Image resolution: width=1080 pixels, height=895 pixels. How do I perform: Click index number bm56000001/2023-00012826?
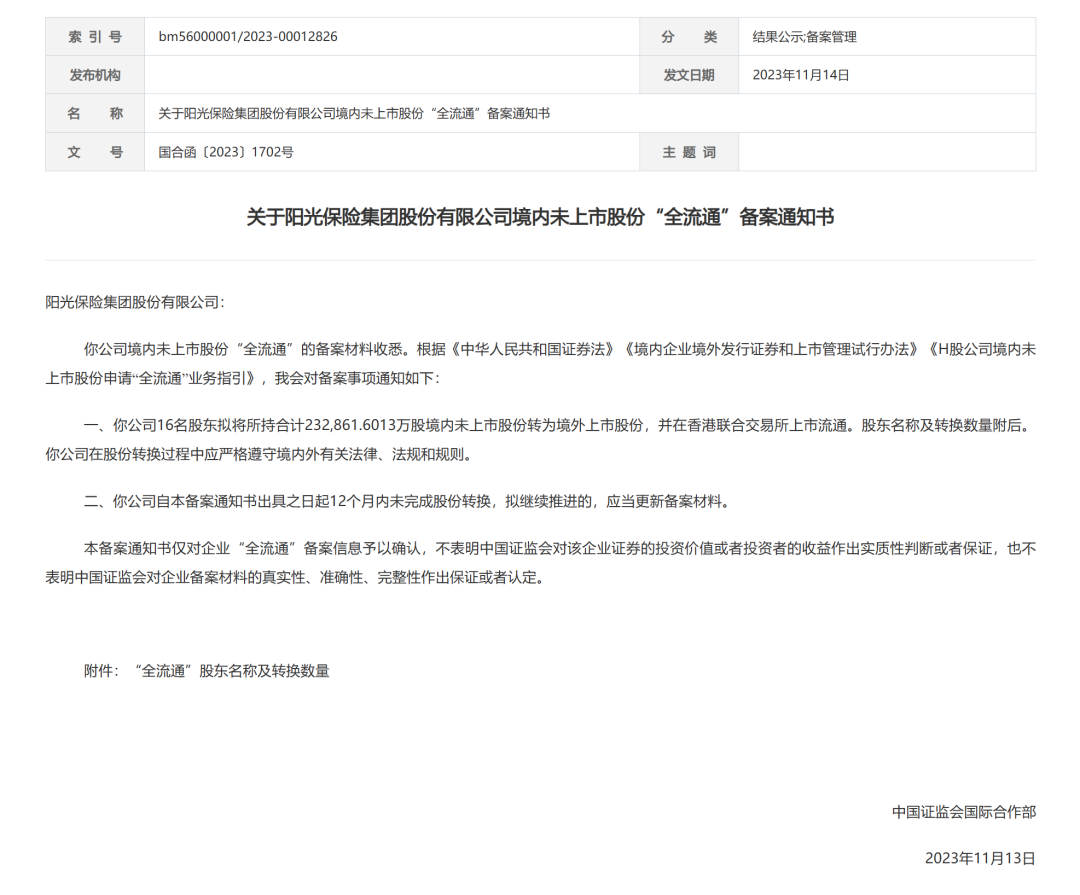click(248, 37)
